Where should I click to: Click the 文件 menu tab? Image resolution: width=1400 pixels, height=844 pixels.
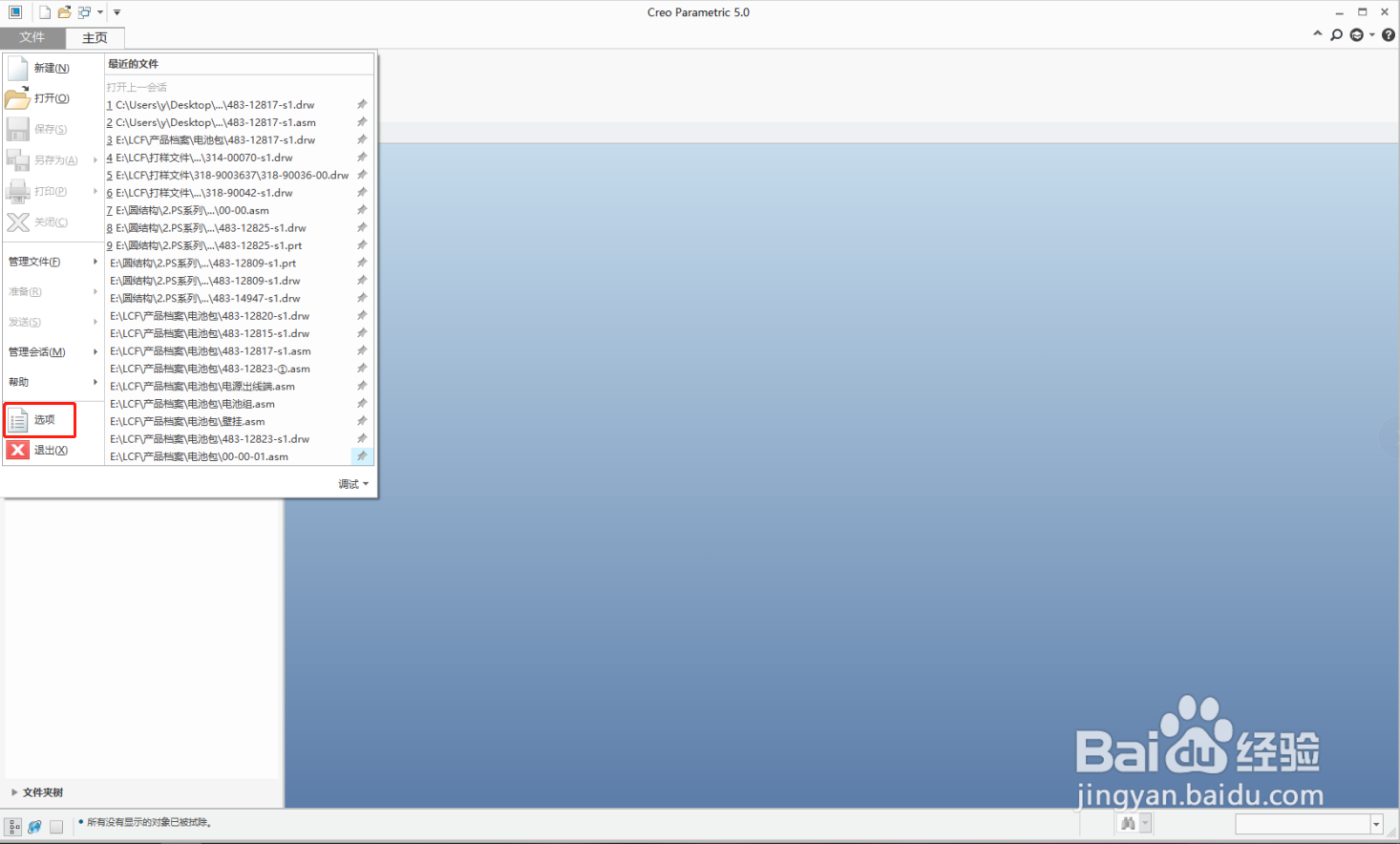click(x=32, y=37)
